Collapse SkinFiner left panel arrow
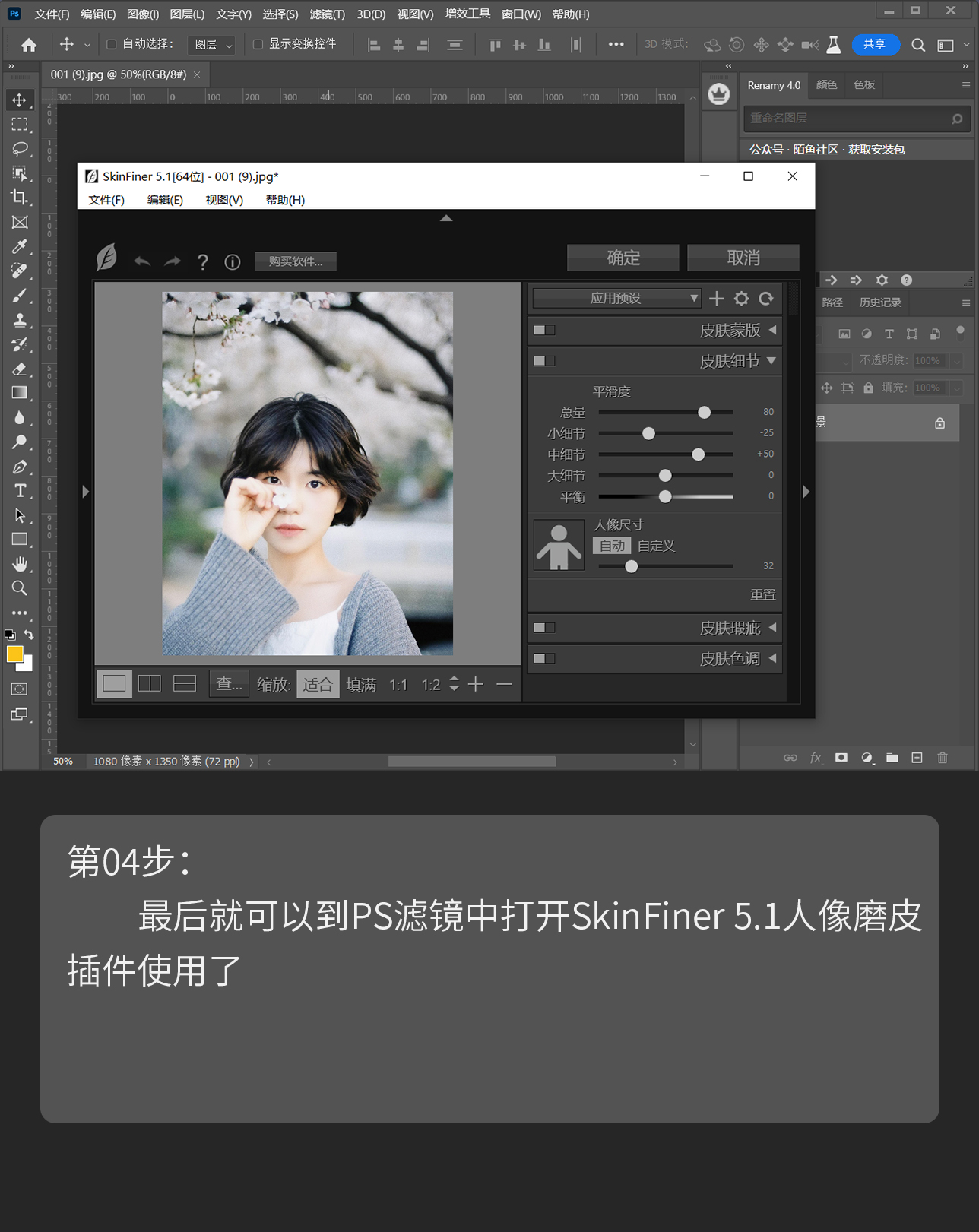 (85, 492)
